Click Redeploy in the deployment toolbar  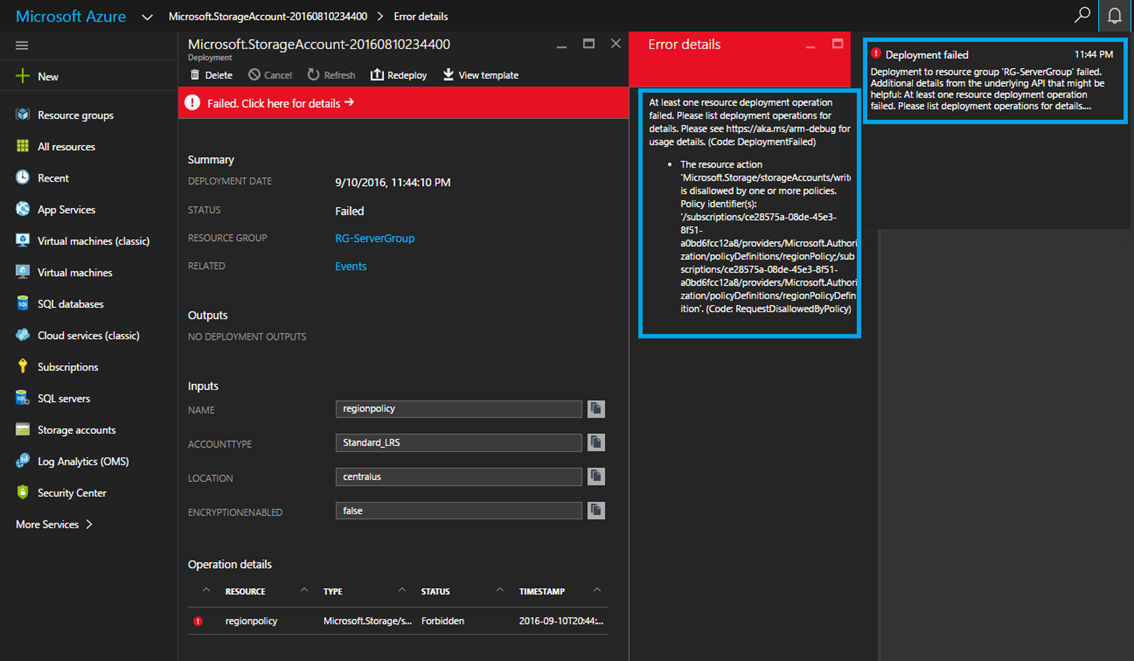click(x=398, y=75)
